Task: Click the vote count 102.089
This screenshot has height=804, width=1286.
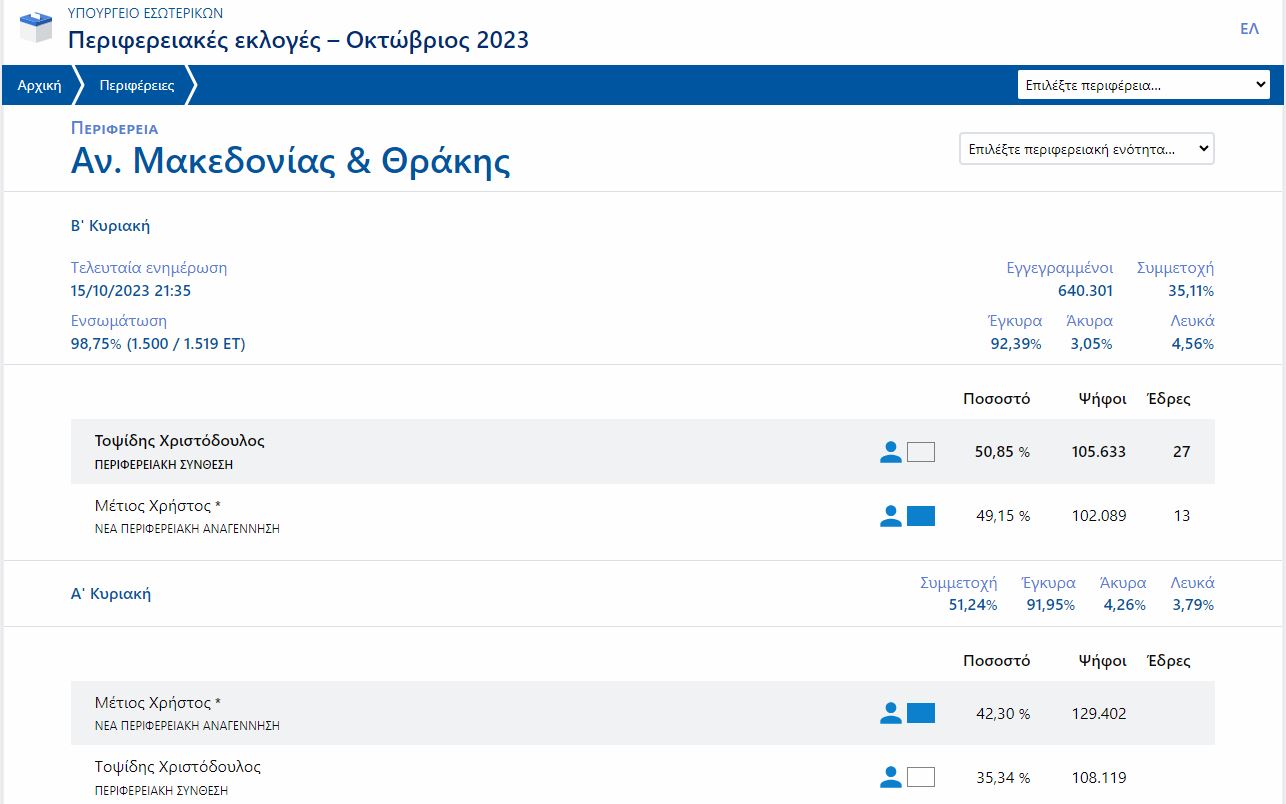Action: 1098,516
